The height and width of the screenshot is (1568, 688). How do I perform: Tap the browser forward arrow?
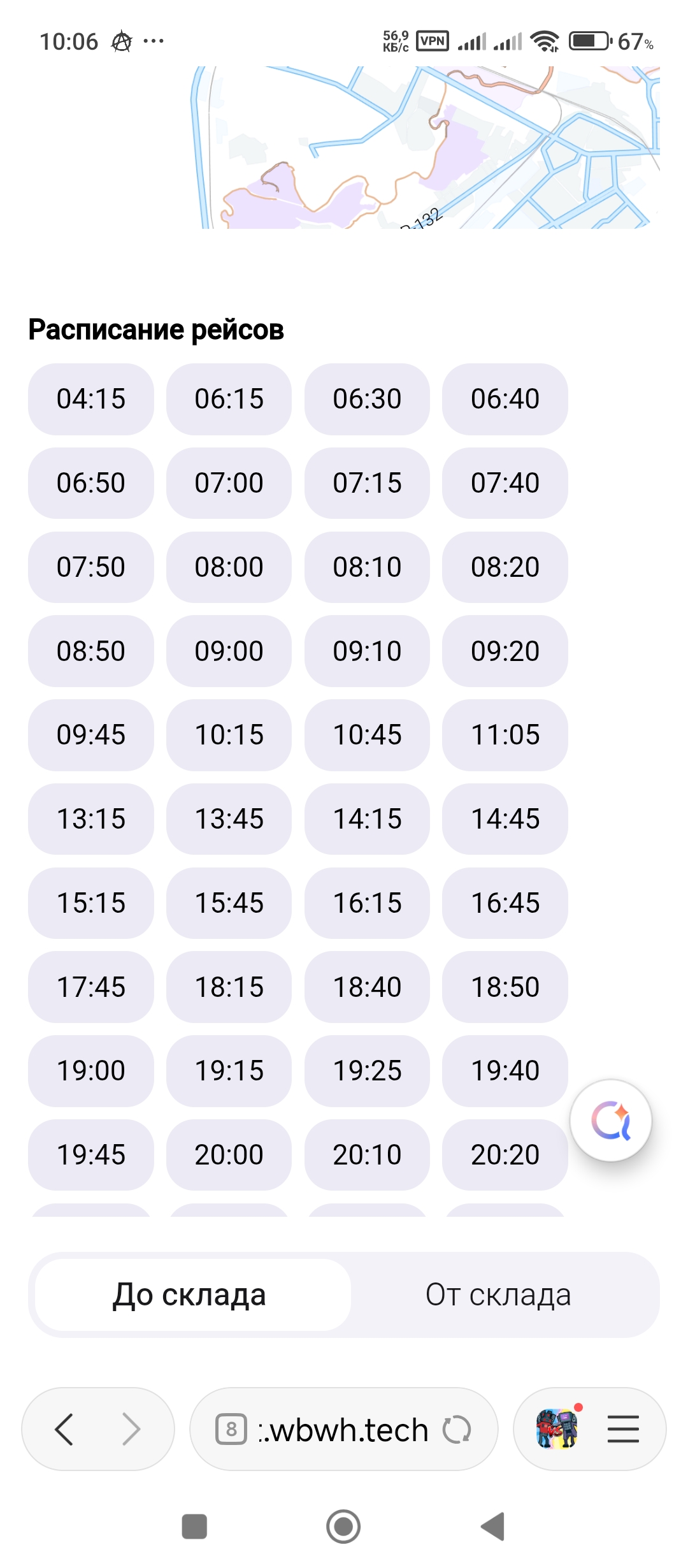point(131,1428)
